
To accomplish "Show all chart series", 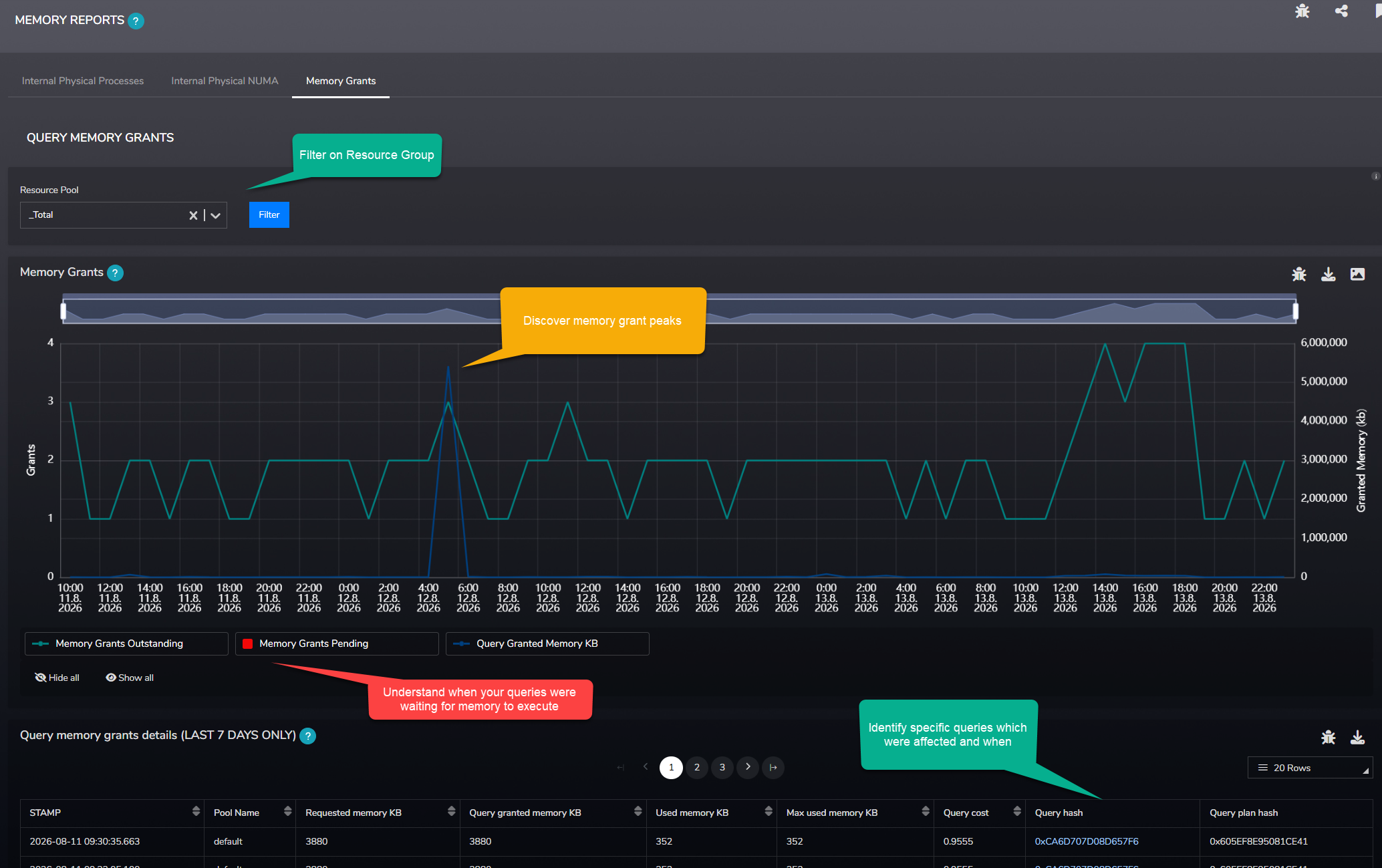I will pyautogui.click(x=130, y=678).
